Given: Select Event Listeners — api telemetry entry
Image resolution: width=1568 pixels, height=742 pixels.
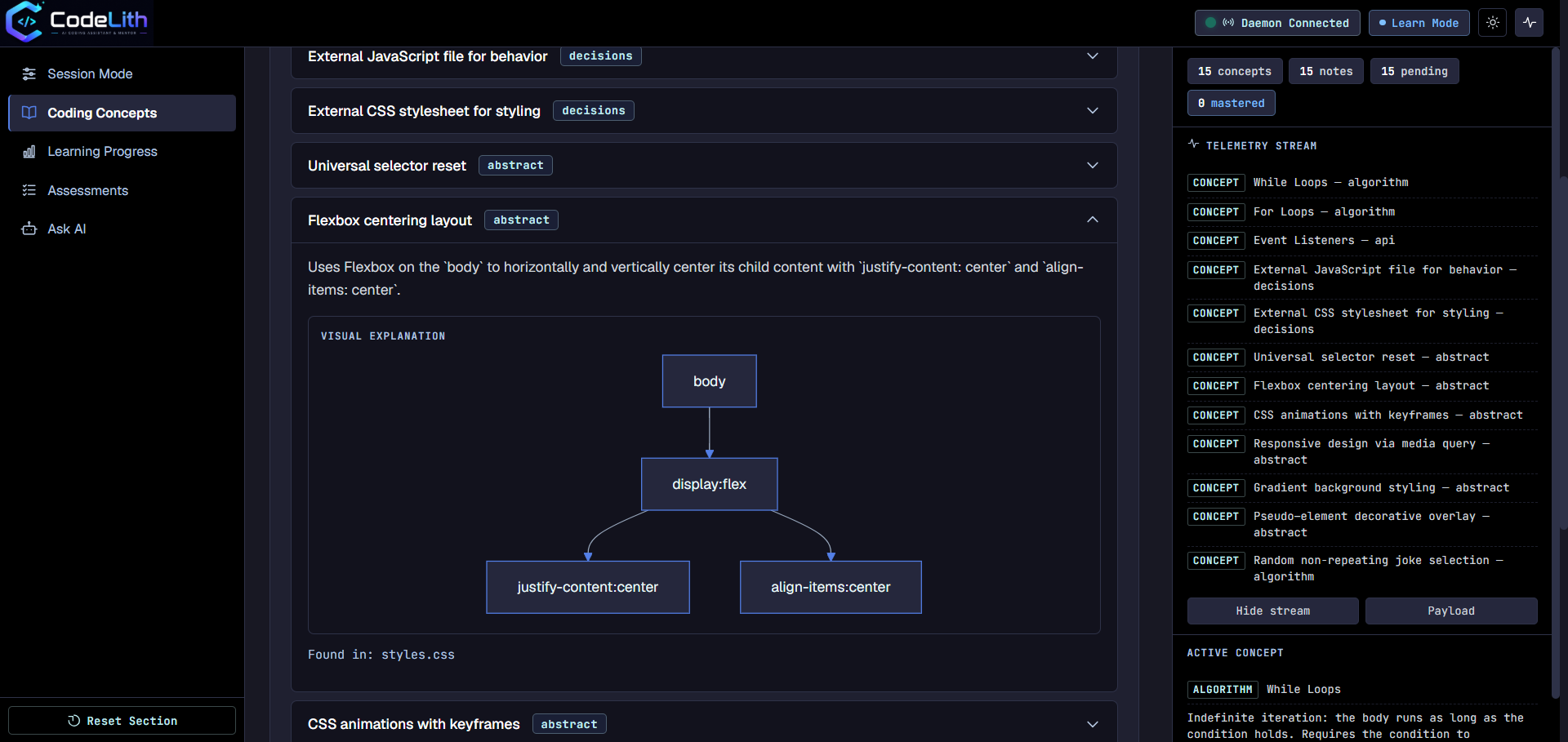Looking at the screenshot, I should pos(1362,241).
